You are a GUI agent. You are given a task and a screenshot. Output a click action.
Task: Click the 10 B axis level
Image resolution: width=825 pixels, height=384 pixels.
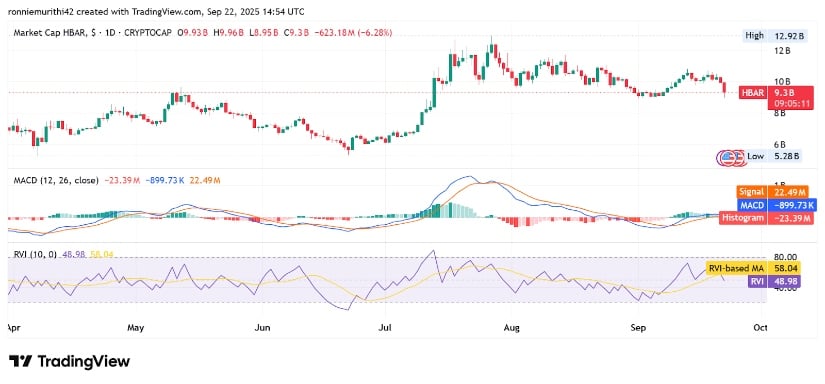coord(783,82)
